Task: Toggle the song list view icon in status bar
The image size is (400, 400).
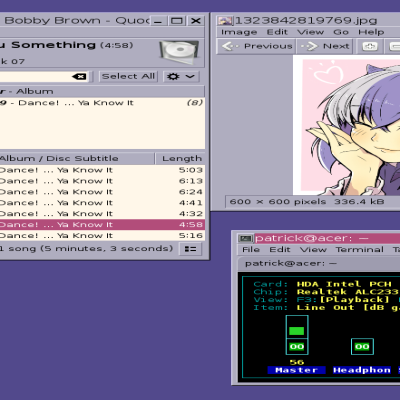Action: point(190,249)
